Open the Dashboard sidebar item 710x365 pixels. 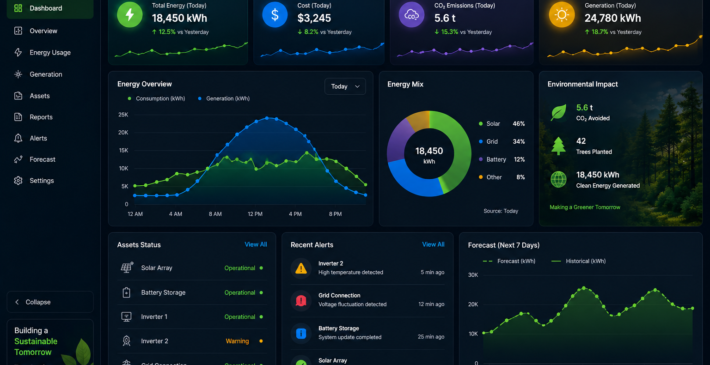pos(50,8)
